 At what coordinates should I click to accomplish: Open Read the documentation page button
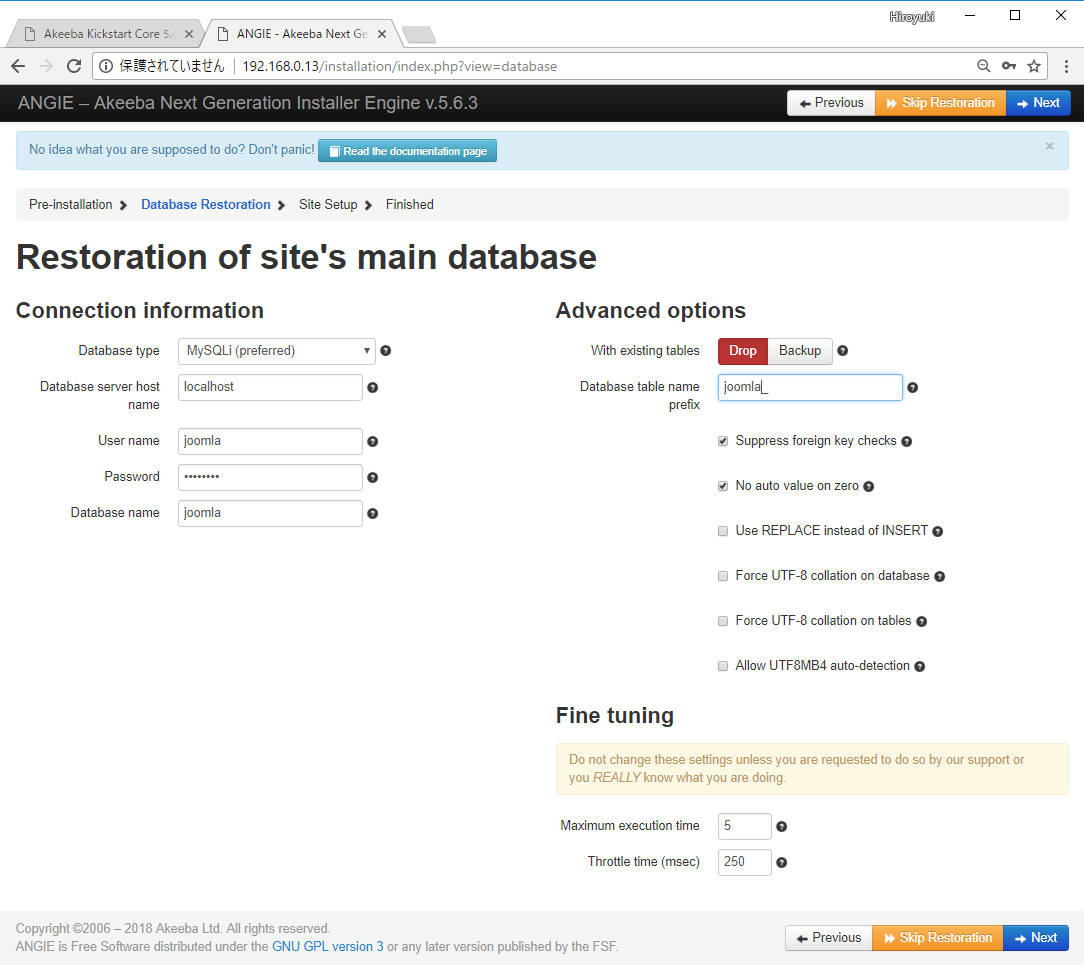[x=407, y=151]
